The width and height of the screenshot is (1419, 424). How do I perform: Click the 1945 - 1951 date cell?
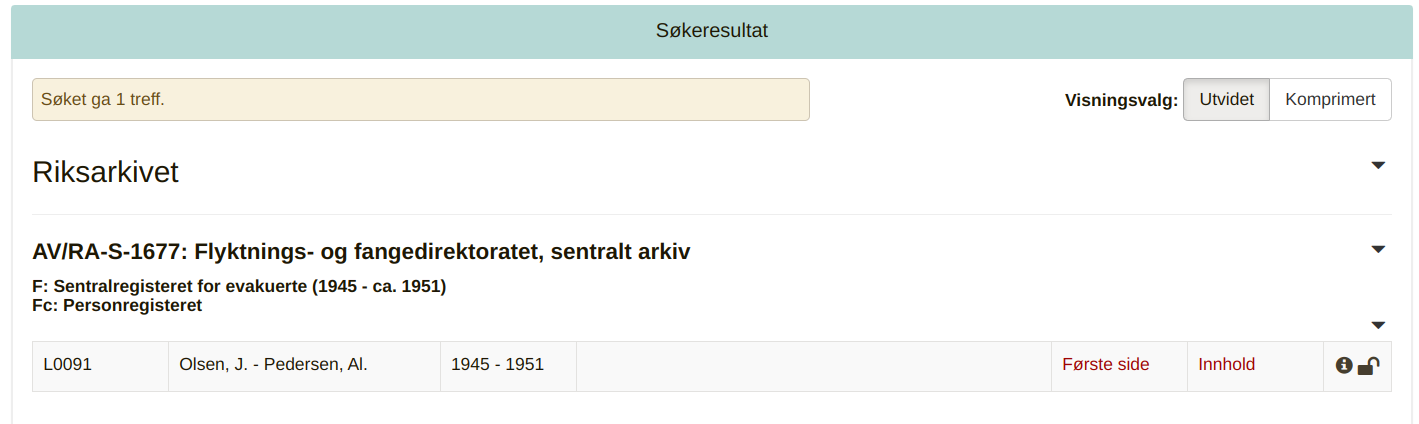click(497, 365)
